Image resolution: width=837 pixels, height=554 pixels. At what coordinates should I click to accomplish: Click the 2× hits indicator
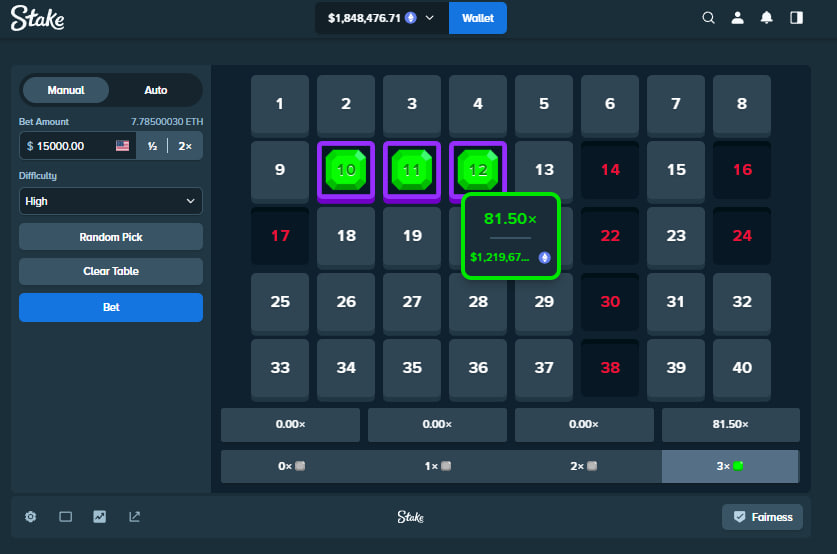coord(583,466)
